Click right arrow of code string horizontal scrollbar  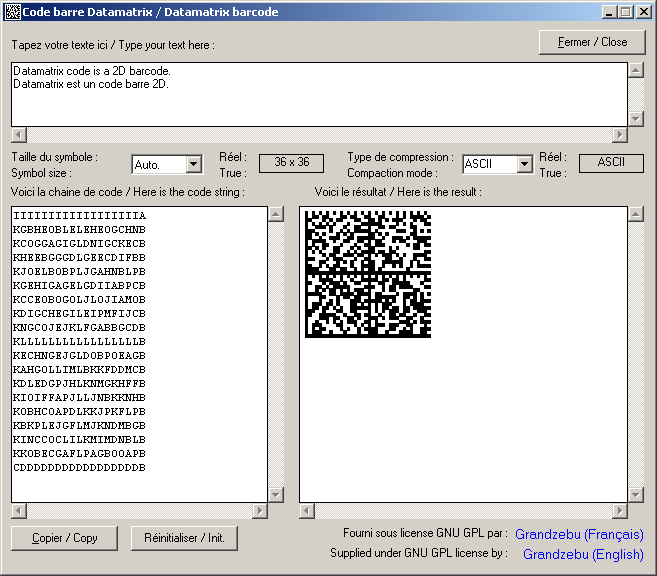click(x=259, y=511)
